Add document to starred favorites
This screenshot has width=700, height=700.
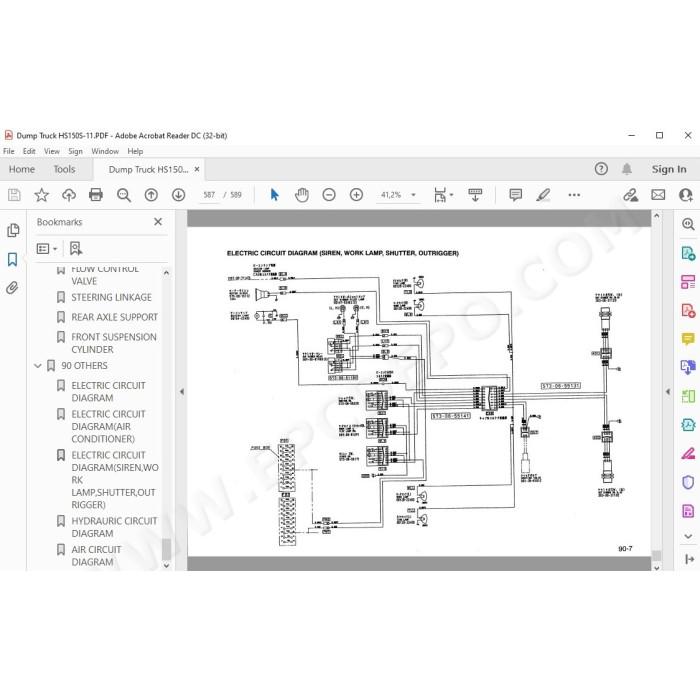pyautogui.click(x=42, y=195)
